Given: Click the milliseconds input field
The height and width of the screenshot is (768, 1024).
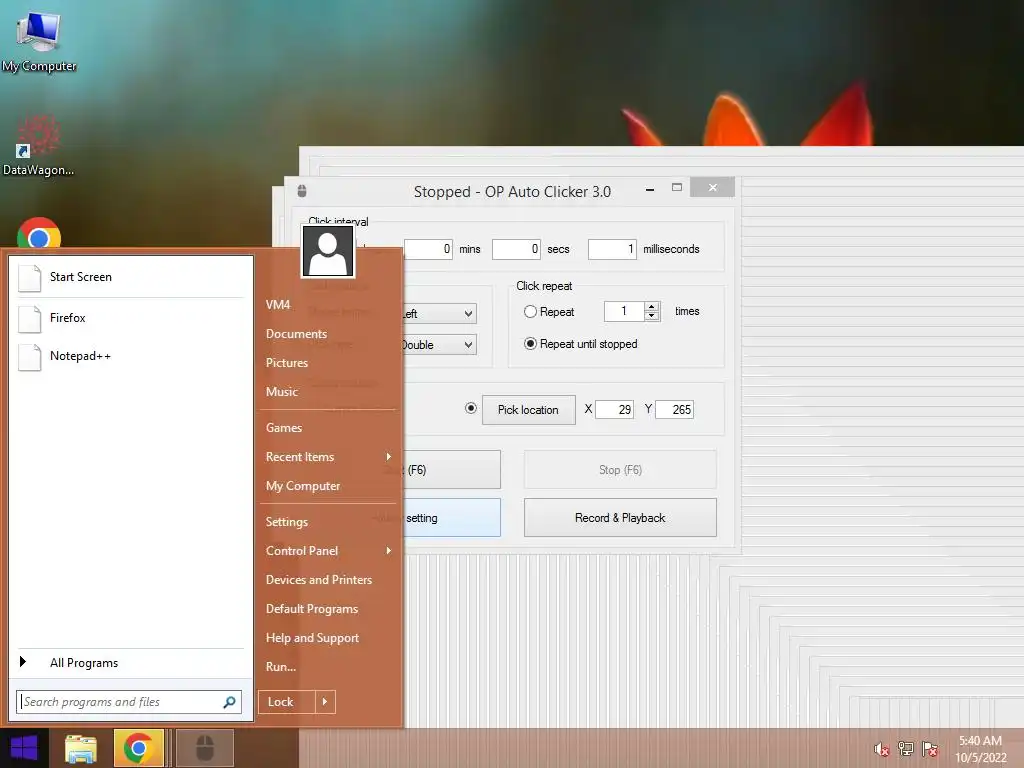Looking at the screenshot, I should [612, 249].
